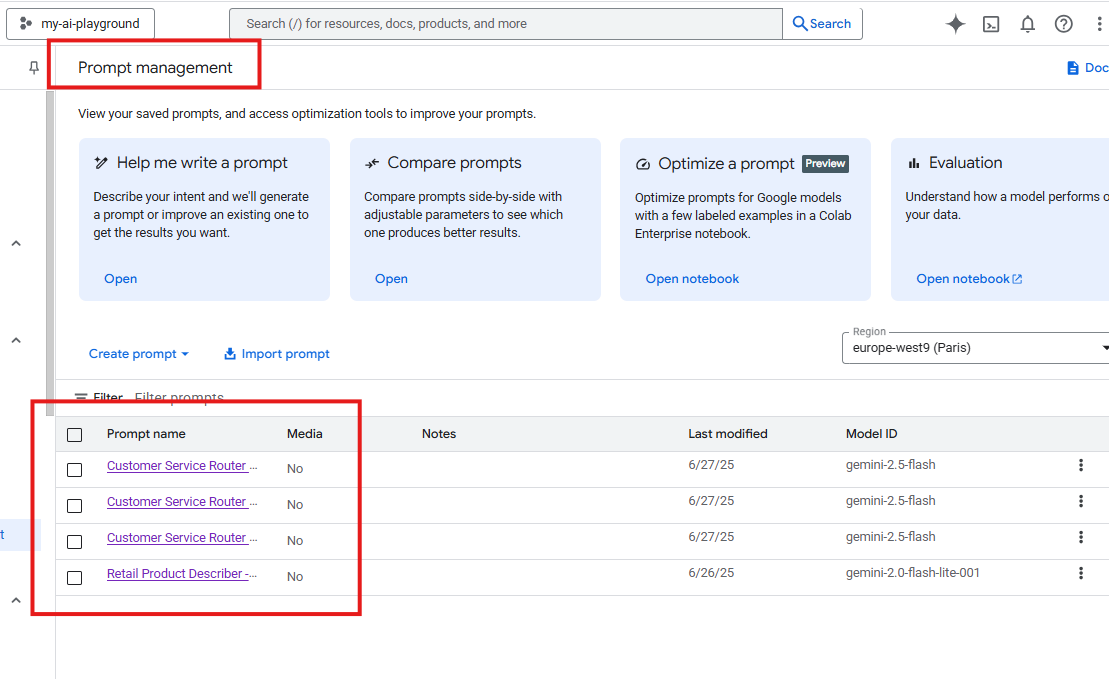
Task: Open the my-ai-playground project selector
Action: (x=80, y=23)
